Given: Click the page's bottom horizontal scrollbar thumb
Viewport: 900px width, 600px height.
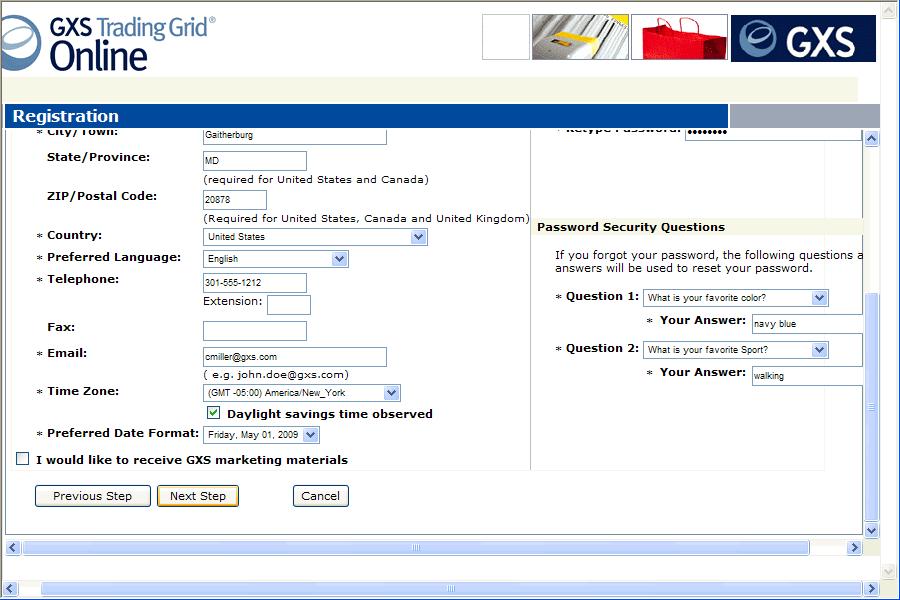Looking at the screenshot, I should pos(451,589).
